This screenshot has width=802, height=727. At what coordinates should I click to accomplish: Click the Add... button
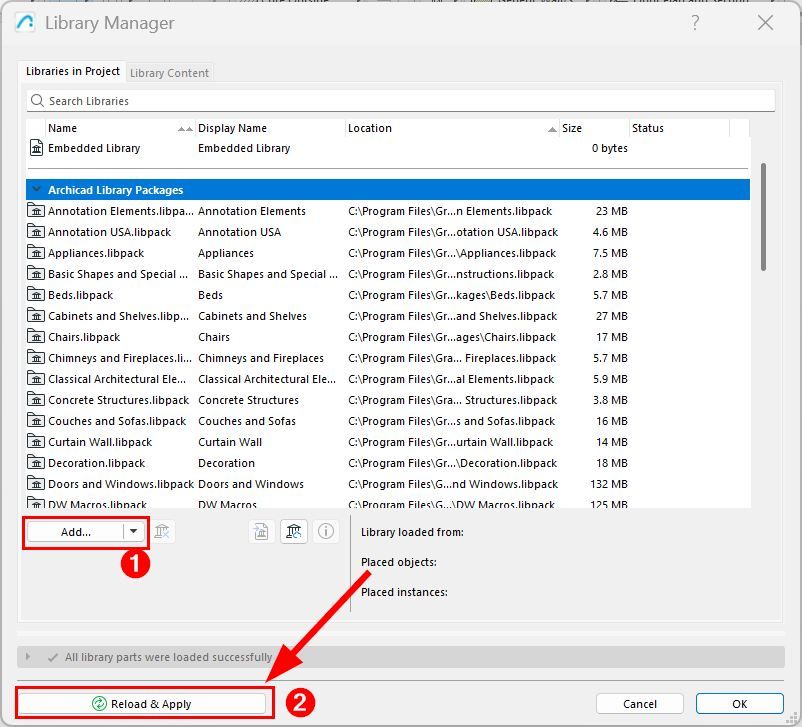tap(75, 532)
